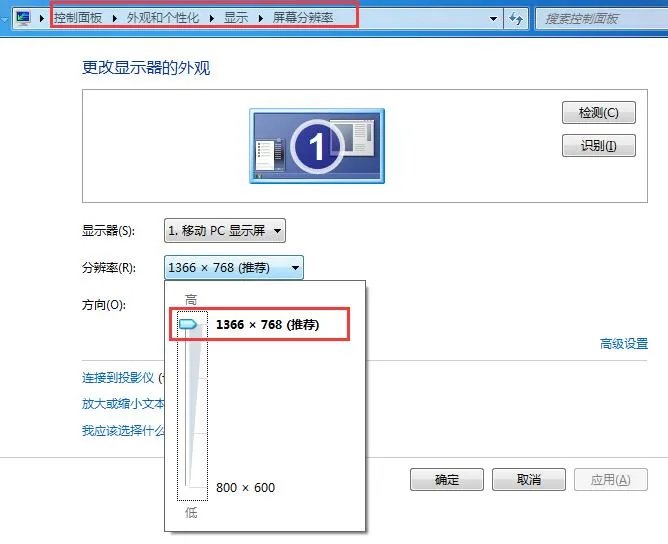668x544 pixels.
Task: Expand the arrow after 显示 breadcrumb
Action: [261, 18]
